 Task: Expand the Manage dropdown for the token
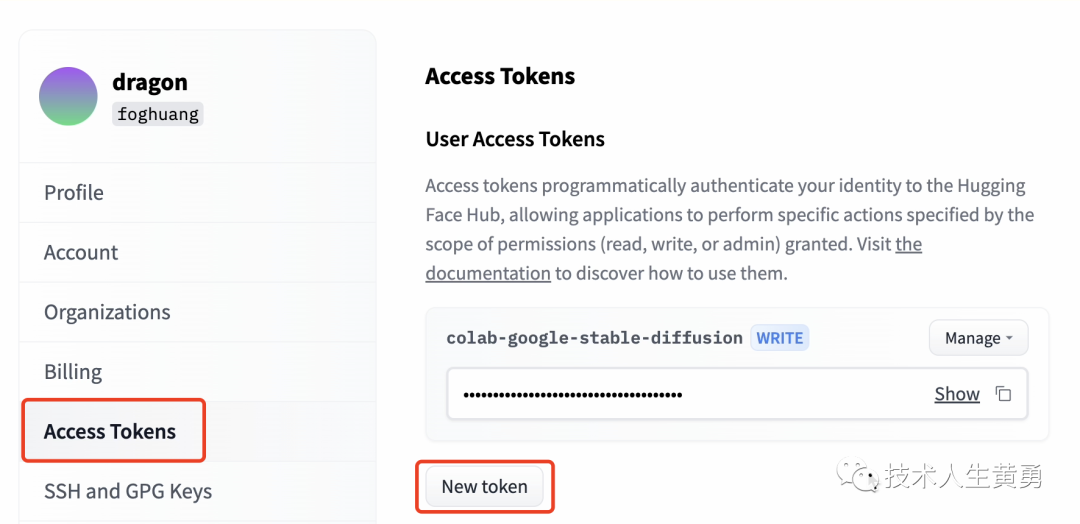click(978, 338)
